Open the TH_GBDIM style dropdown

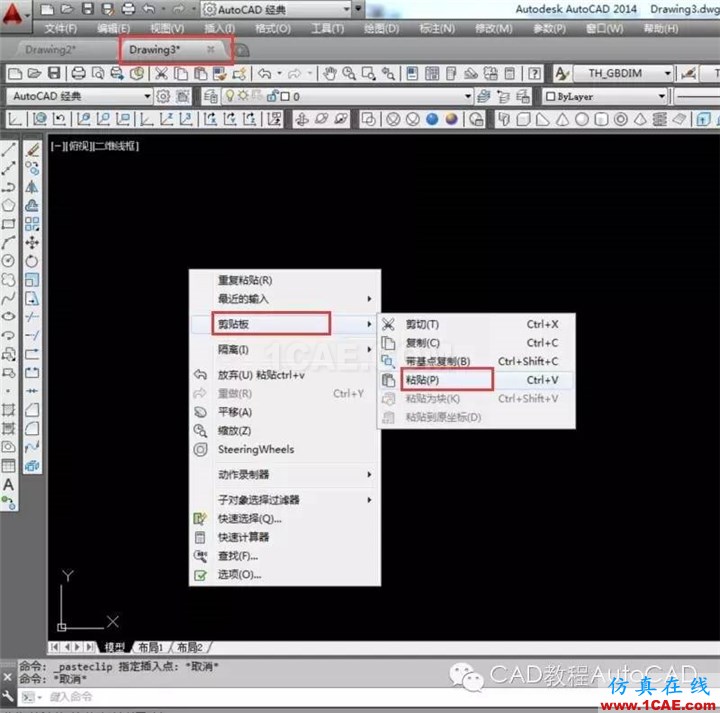pyautogui.click(x=667, y=73)
